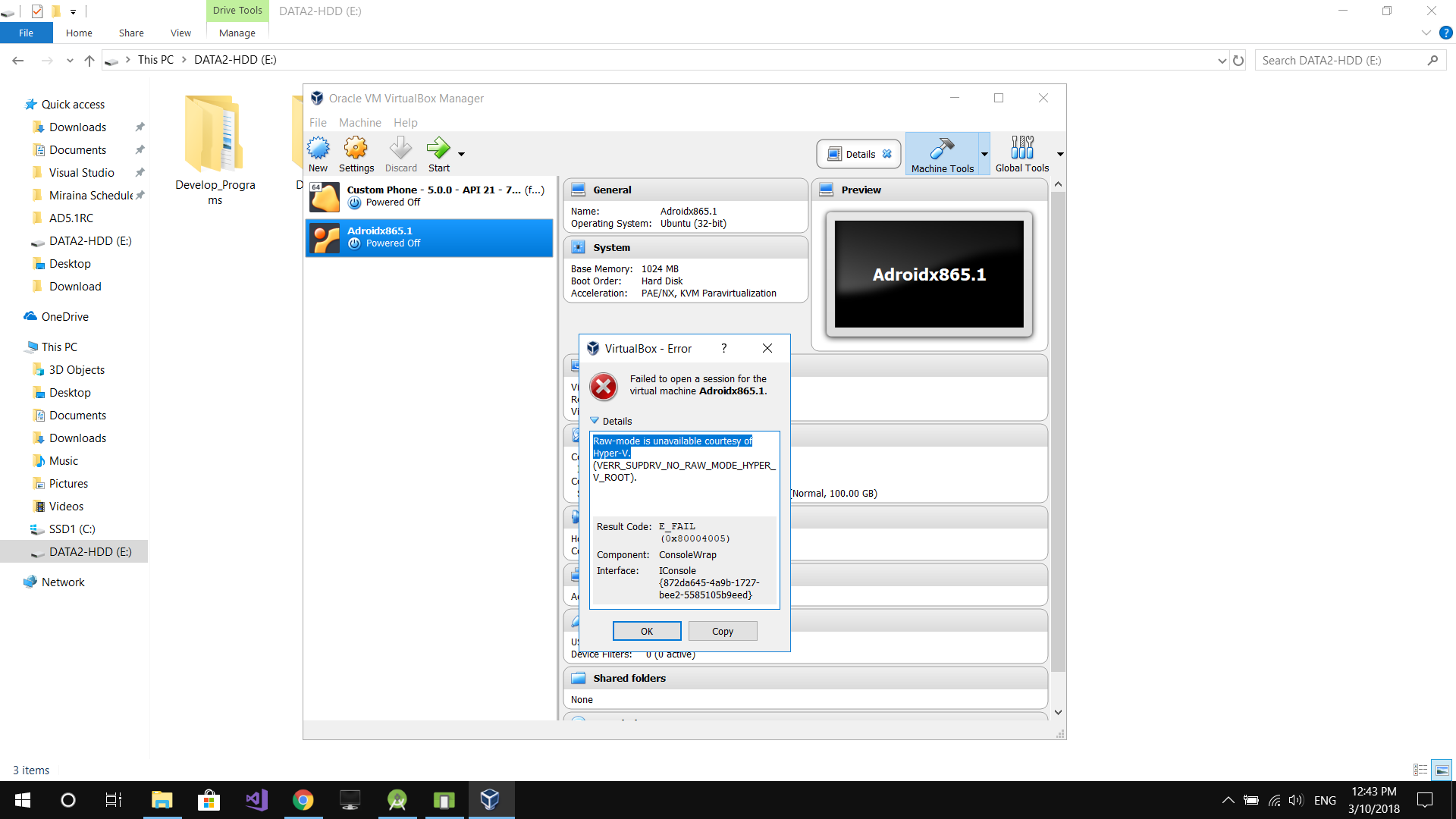Start the Adroidx865.1 virtual machine

[x=438, y=154]
